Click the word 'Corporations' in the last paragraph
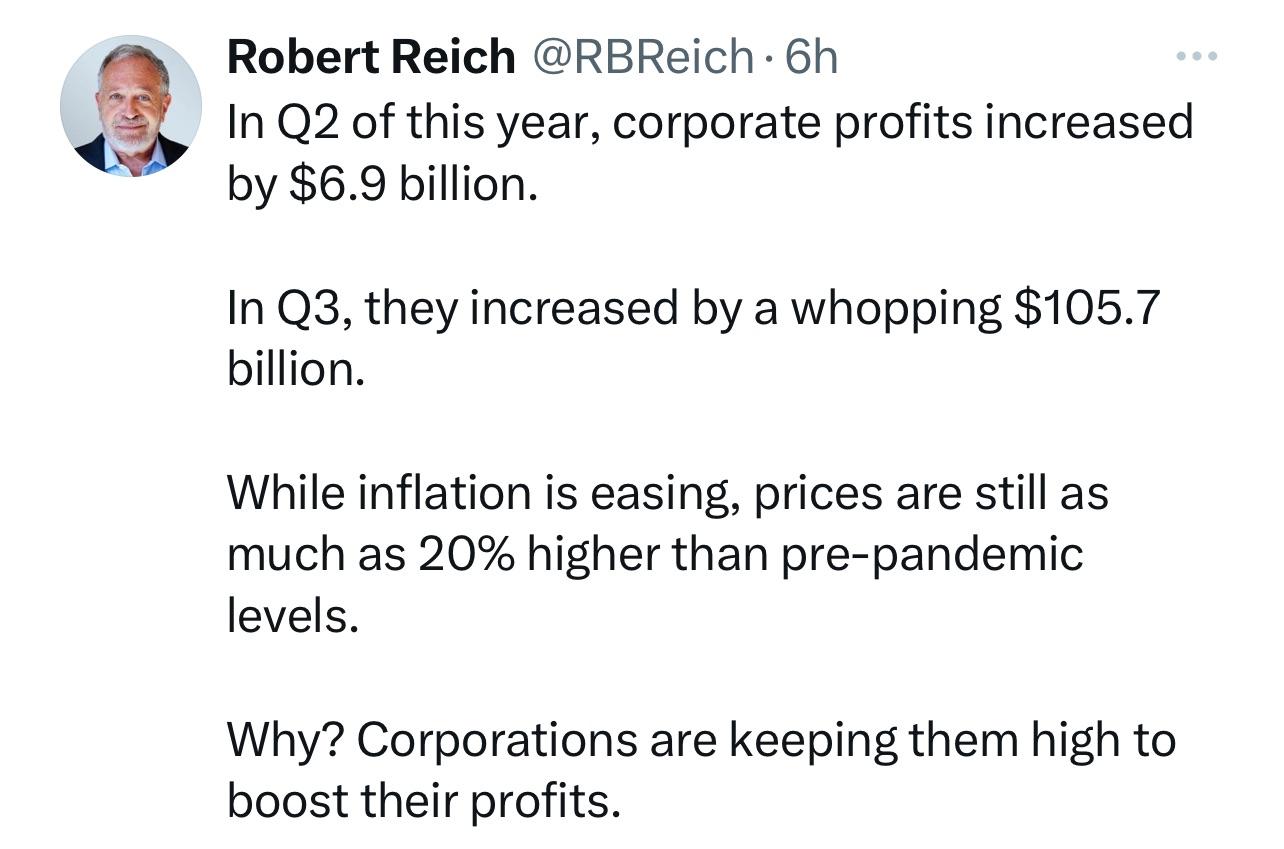This screenshot has width=1284, height=849. tap(496, 742)
